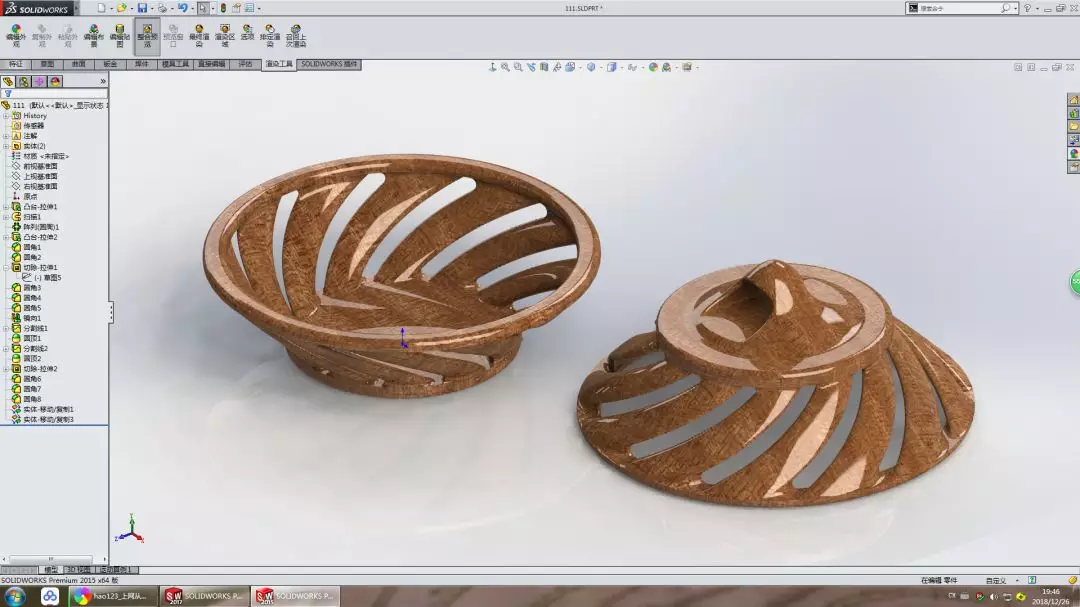This screenshot has width=1080, height=607.
Task: Select 镜向1 mirror feature
Action: [26, 318]
